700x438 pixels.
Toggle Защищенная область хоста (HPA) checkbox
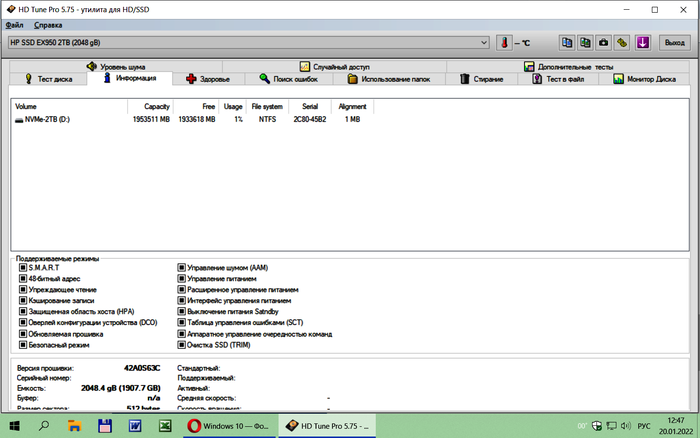click(x=23, y=311)
